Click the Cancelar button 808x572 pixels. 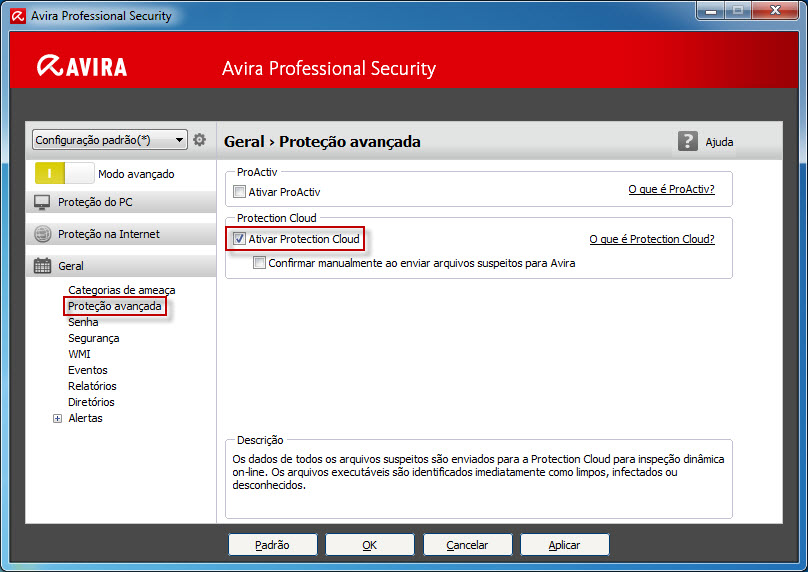coord(467,545)
